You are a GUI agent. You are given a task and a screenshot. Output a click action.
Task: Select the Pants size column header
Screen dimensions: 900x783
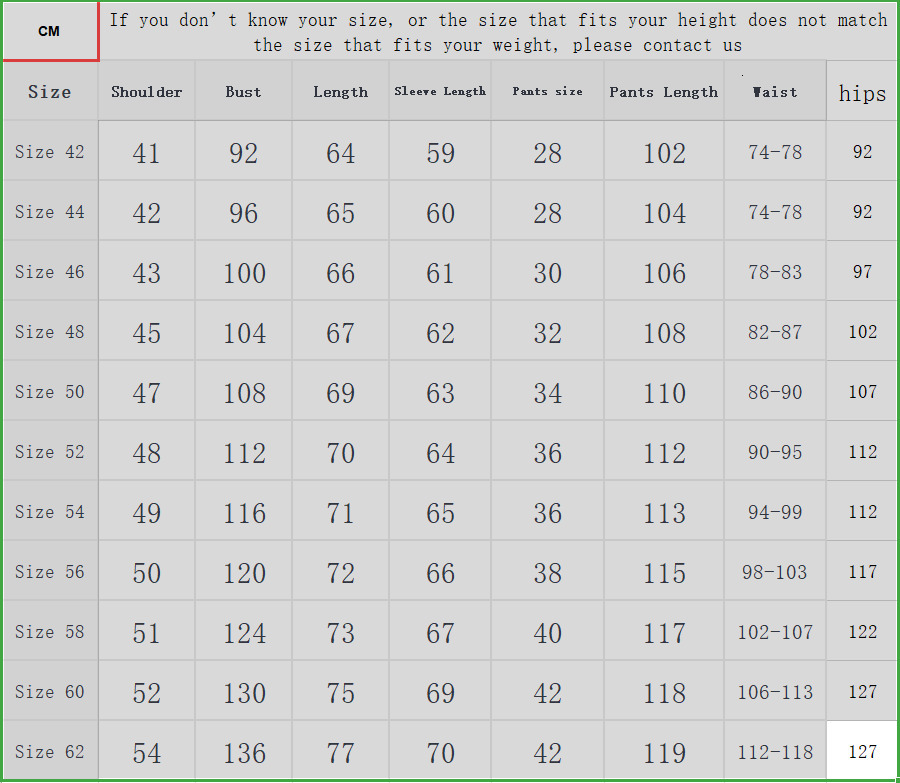point(547,92)
